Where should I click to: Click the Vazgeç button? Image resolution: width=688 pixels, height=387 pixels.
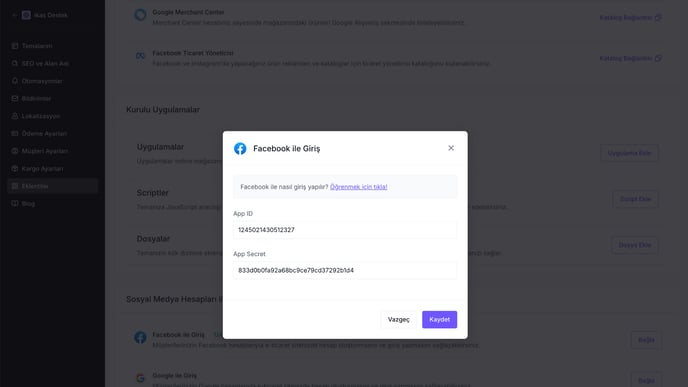coord(398,319)
